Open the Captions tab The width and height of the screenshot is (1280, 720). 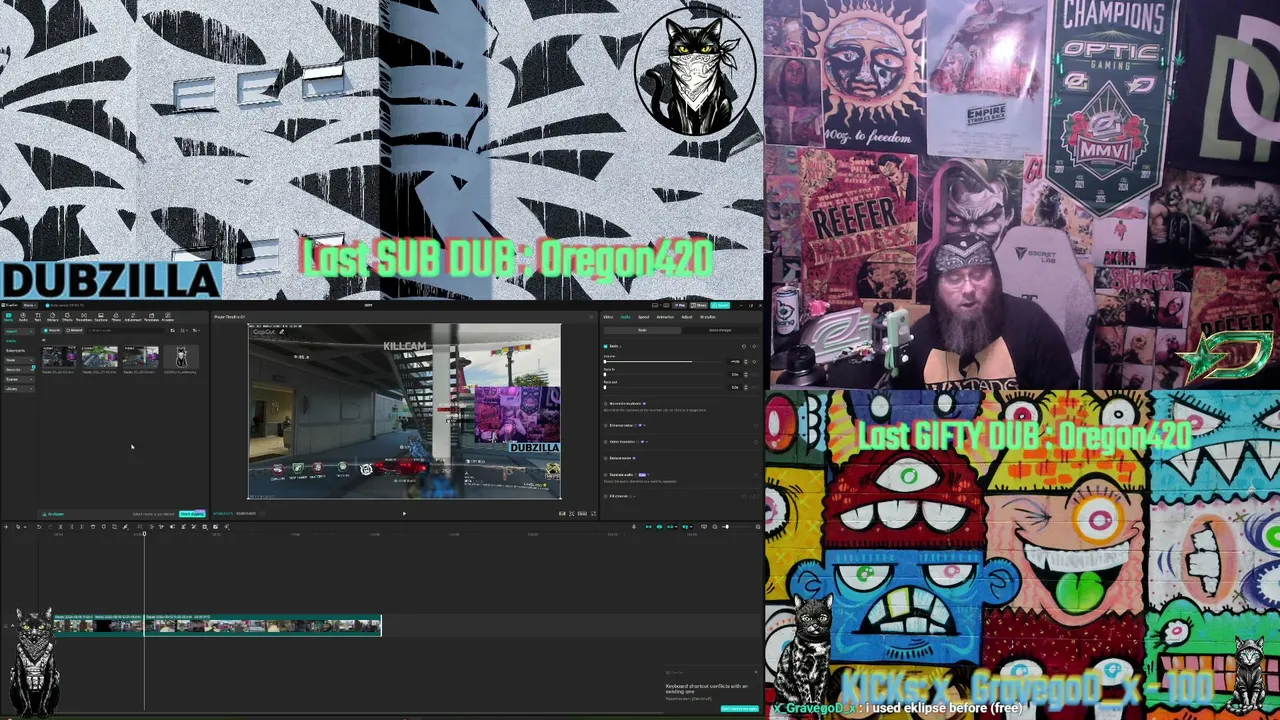pyautogui.click(x=101, y=317)
